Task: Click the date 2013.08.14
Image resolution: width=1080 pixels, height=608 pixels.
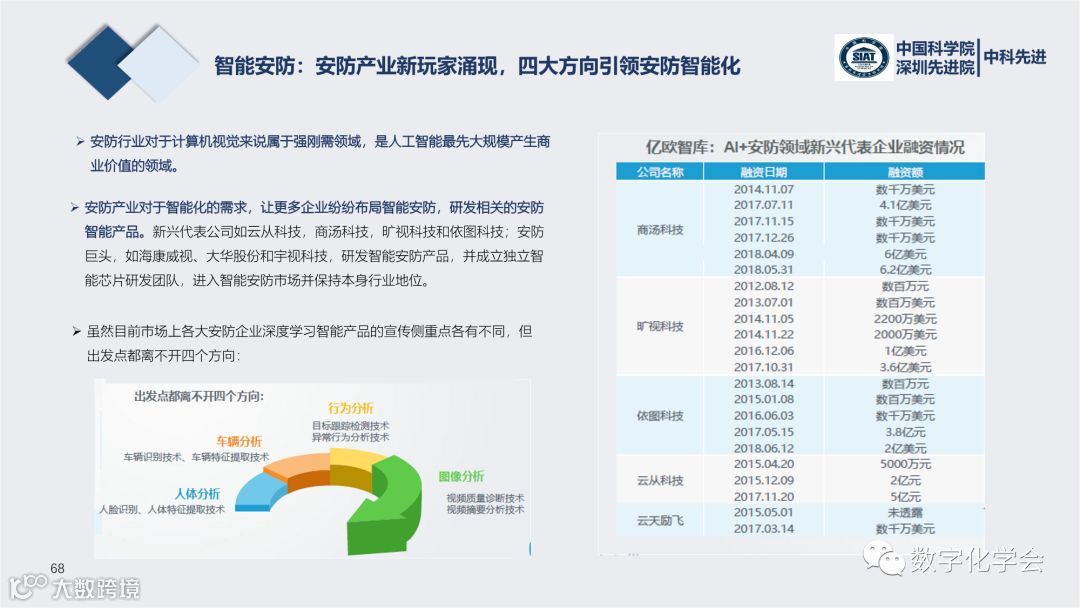Action: point(763,384)
